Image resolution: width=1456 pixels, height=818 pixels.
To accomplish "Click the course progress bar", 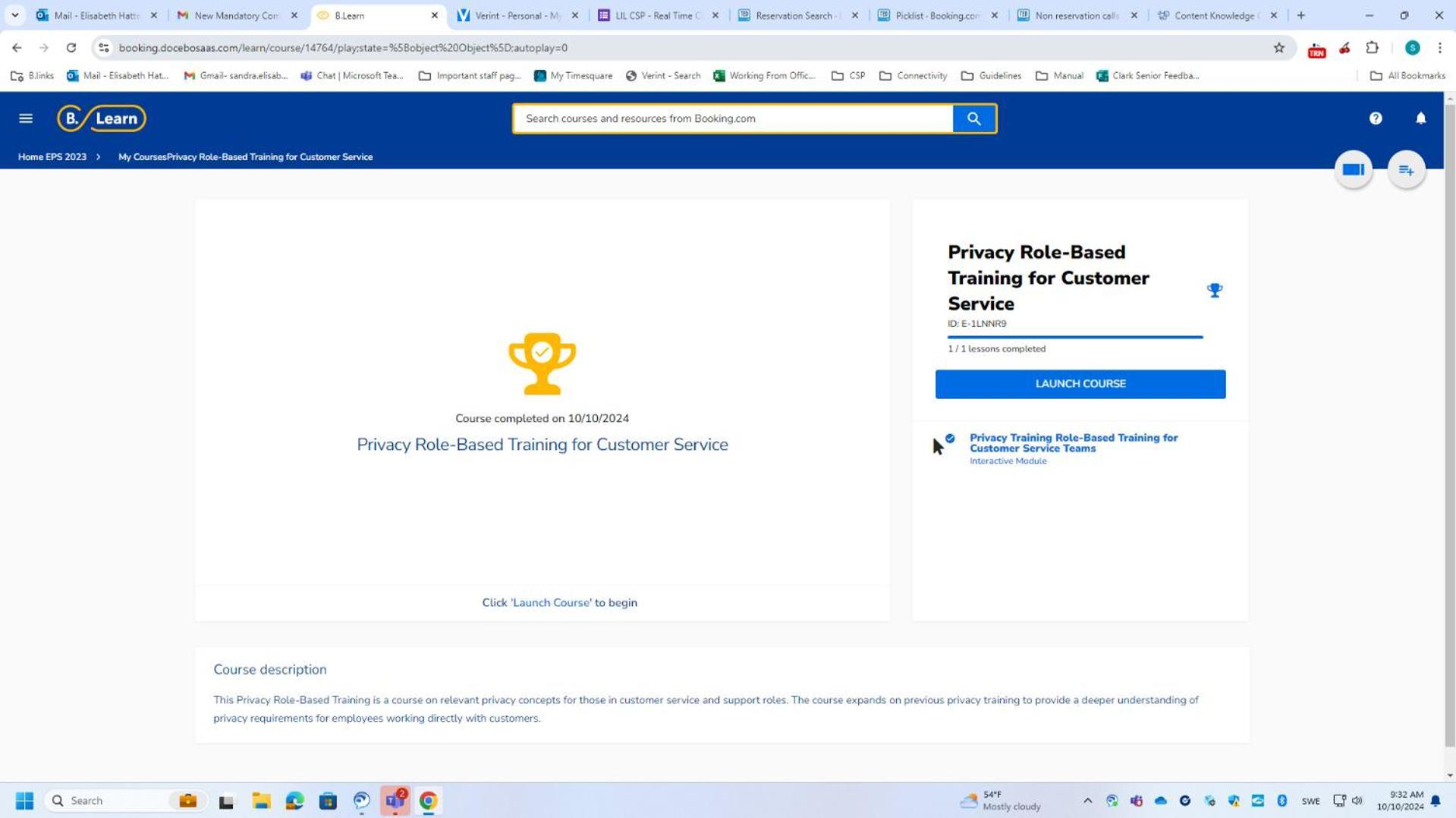I will [x=1074, y=337].
